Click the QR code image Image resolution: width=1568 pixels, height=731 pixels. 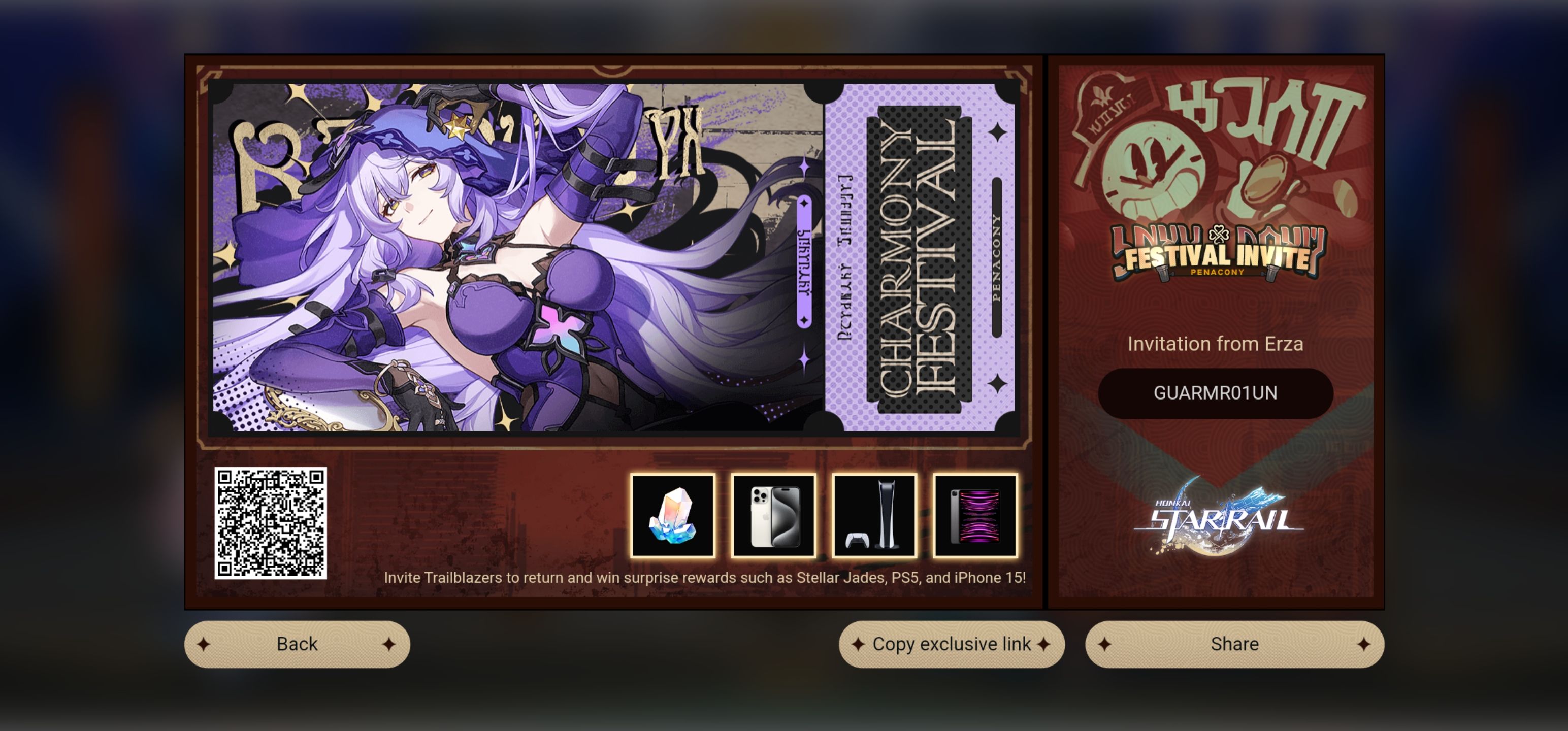[x=270, y=523]
